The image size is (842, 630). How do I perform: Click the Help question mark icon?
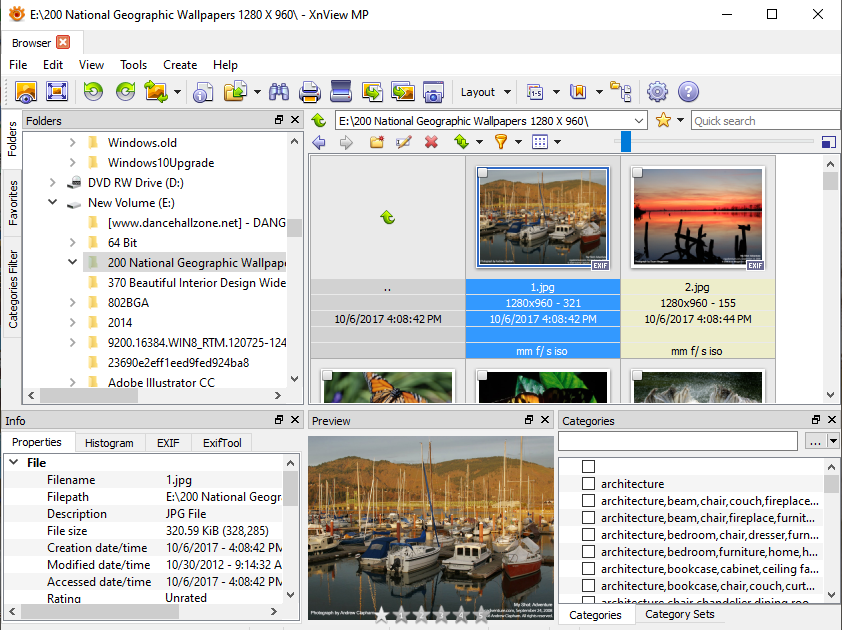(688, 92)
